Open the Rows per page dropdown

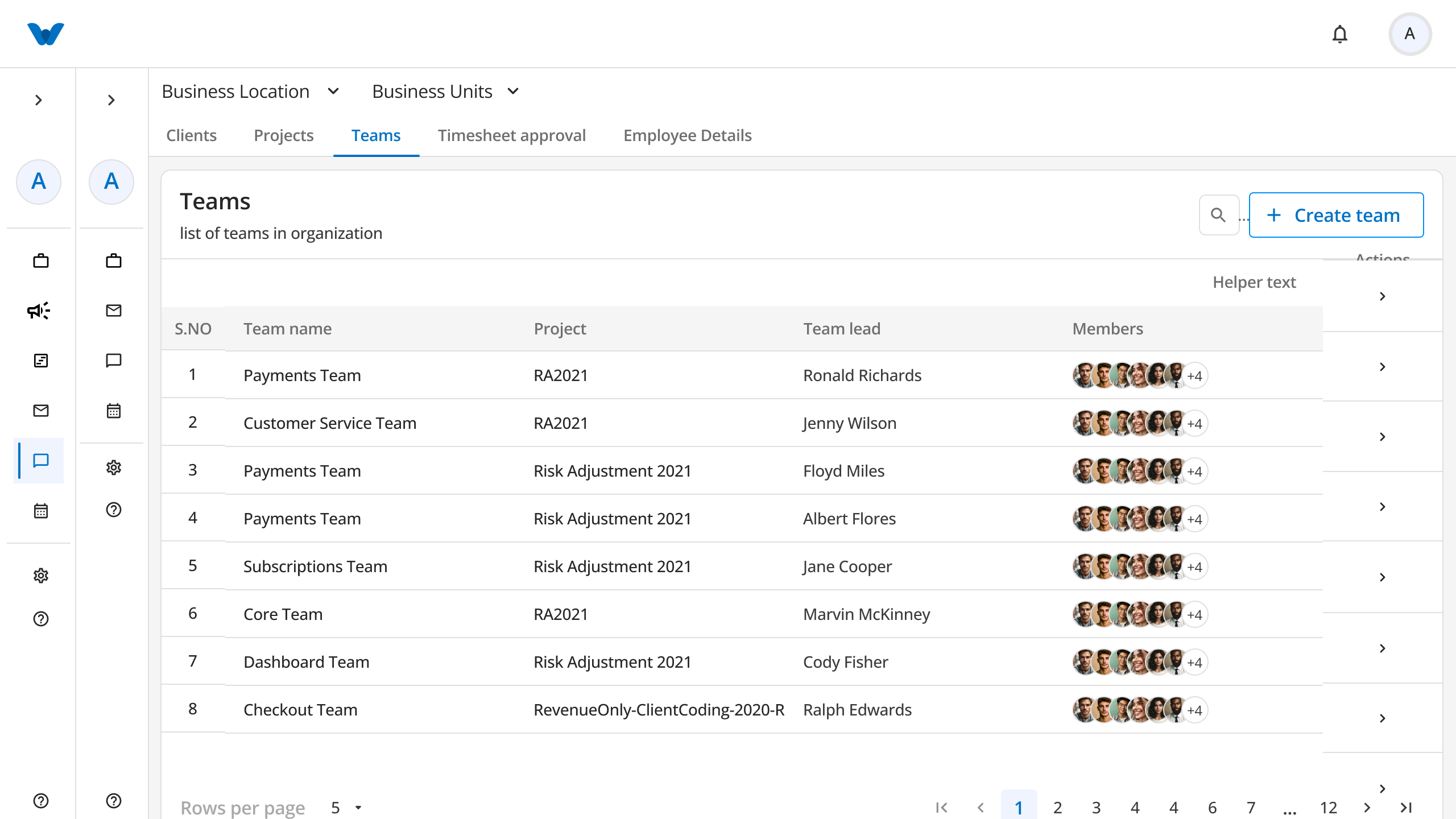point(346,808)
